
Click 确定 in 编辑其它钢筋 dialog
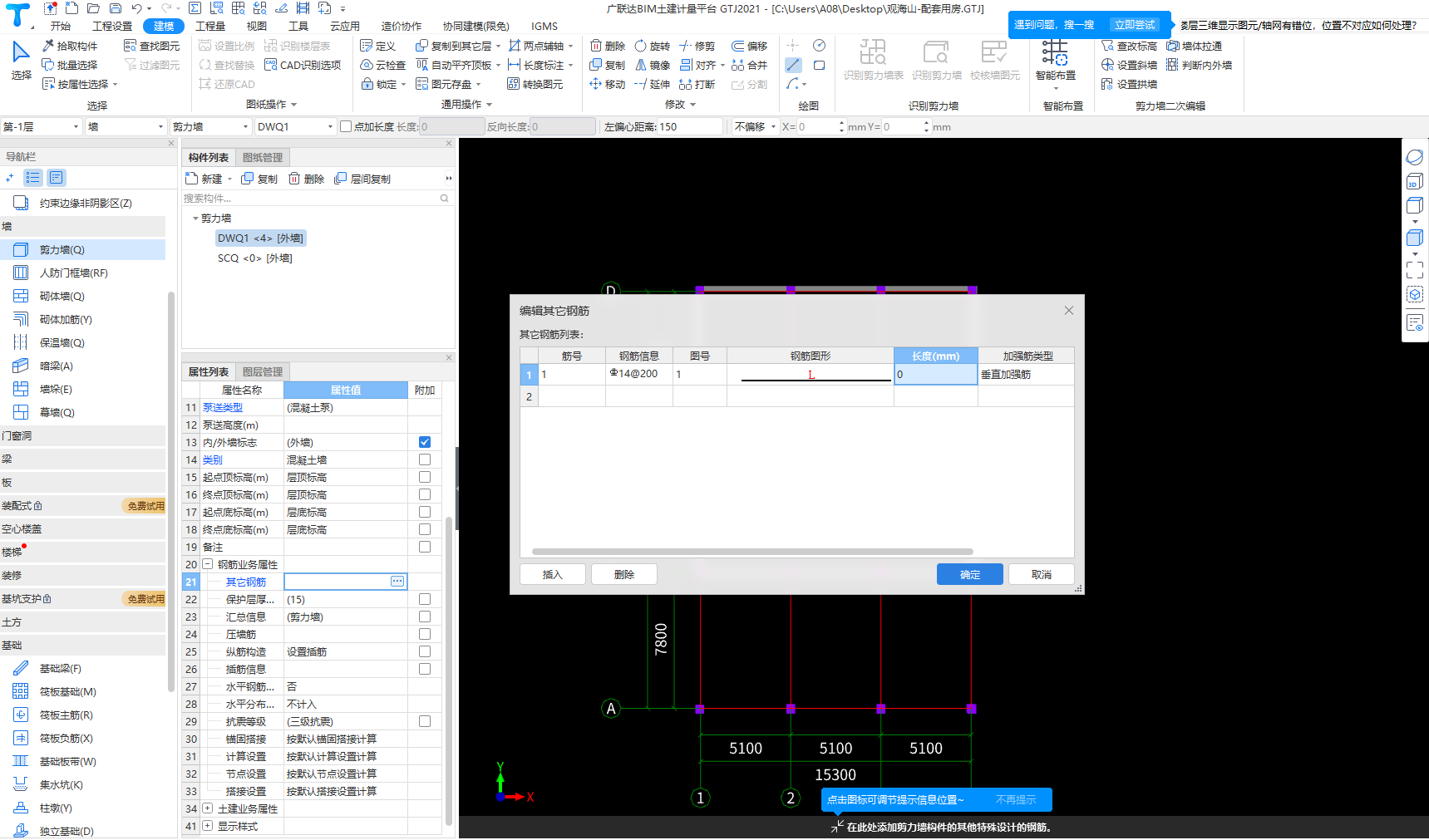click(x=970, y=574)
